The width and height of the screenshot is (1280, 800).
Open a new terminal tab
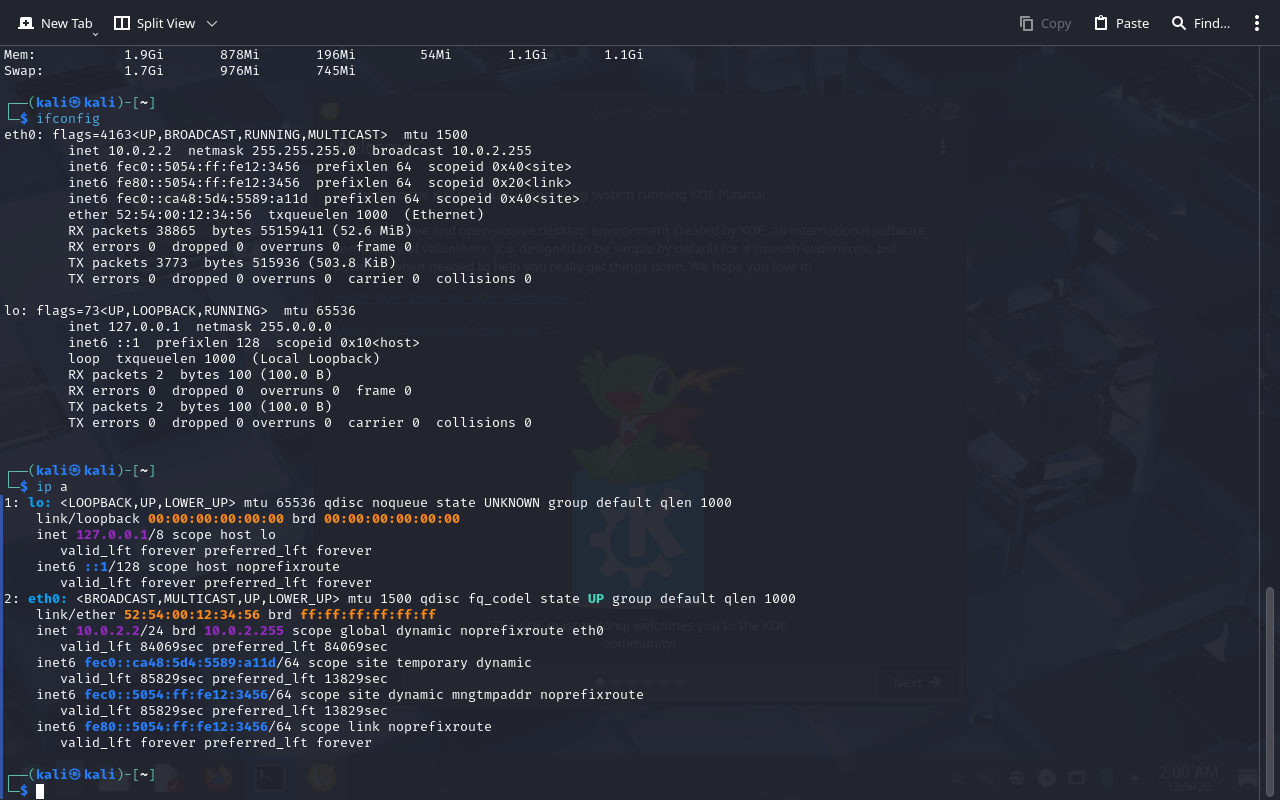[x=55, y=23]
